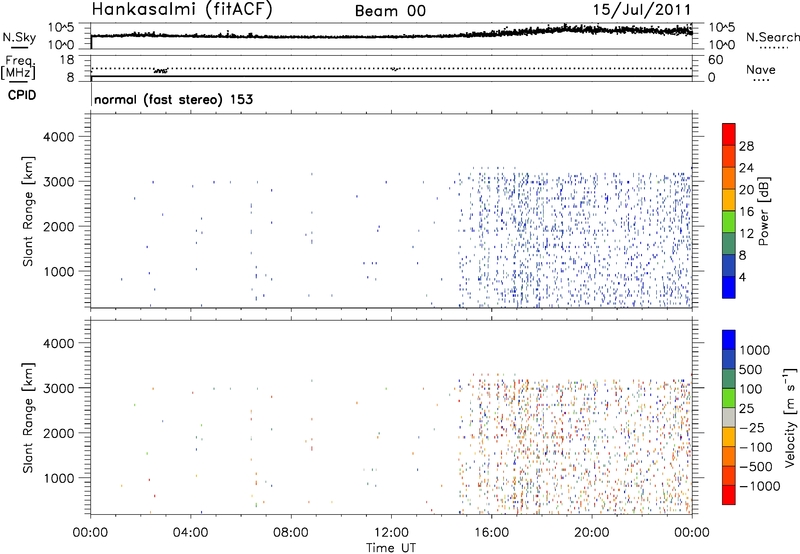Click the 28 label on the Power colorbar

click(746, 146)
